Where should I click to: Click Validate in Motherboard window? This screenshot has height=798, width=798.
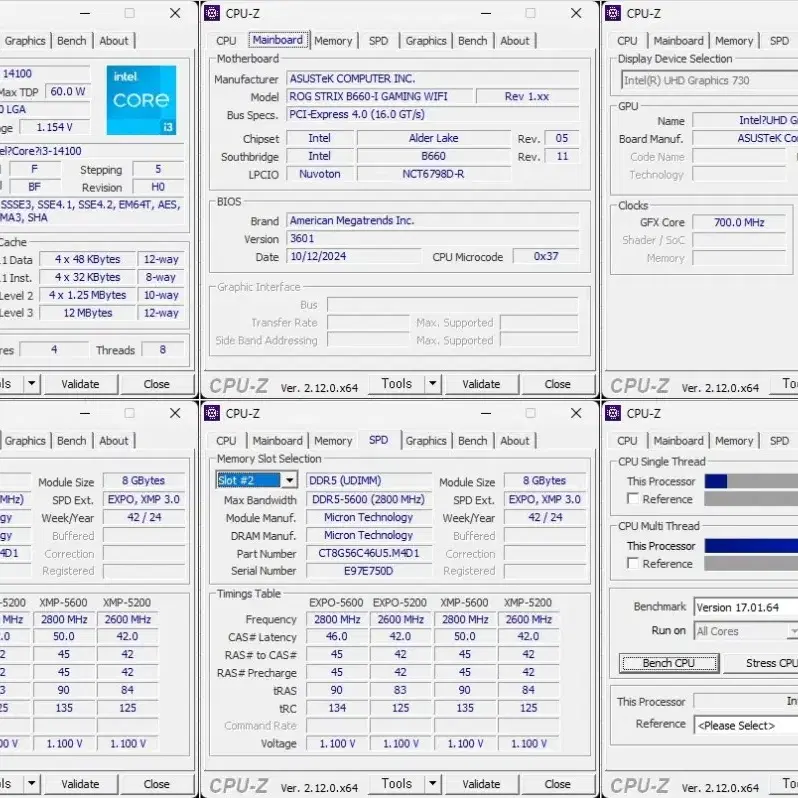point(481,384)
